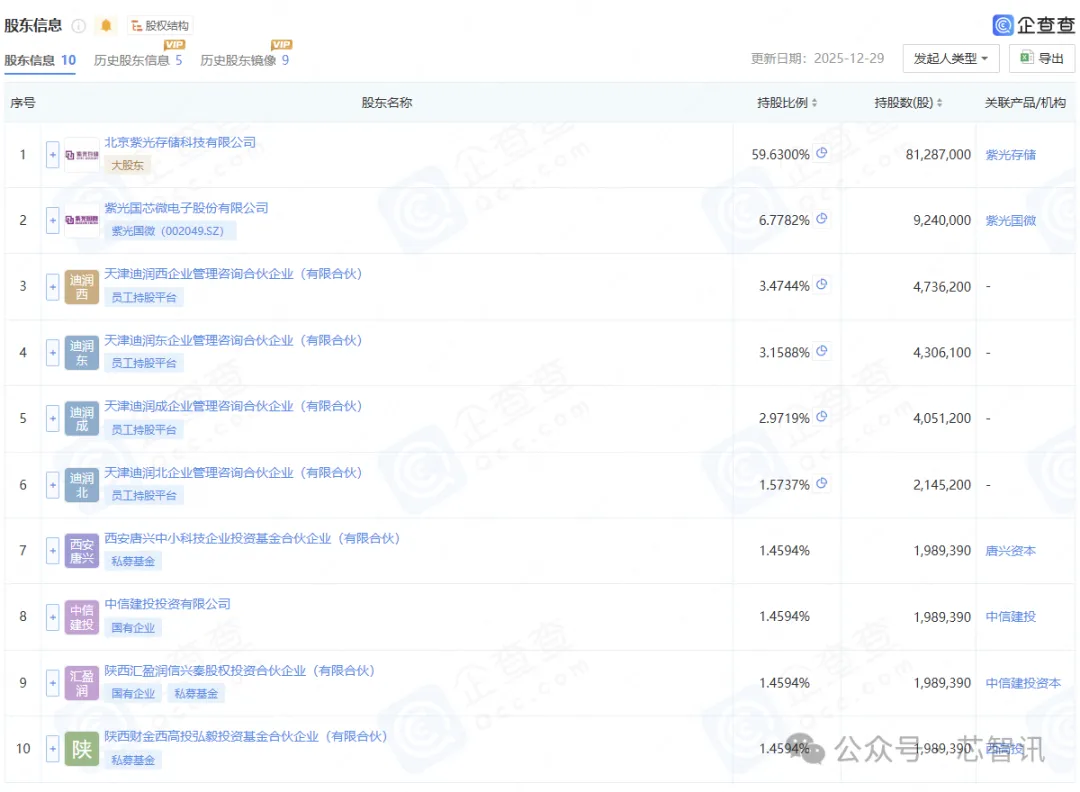The width and height of the screenshot is (1080, 792).
Task: Click the 汇盈润 avatar icon
Action: (82, 683)
